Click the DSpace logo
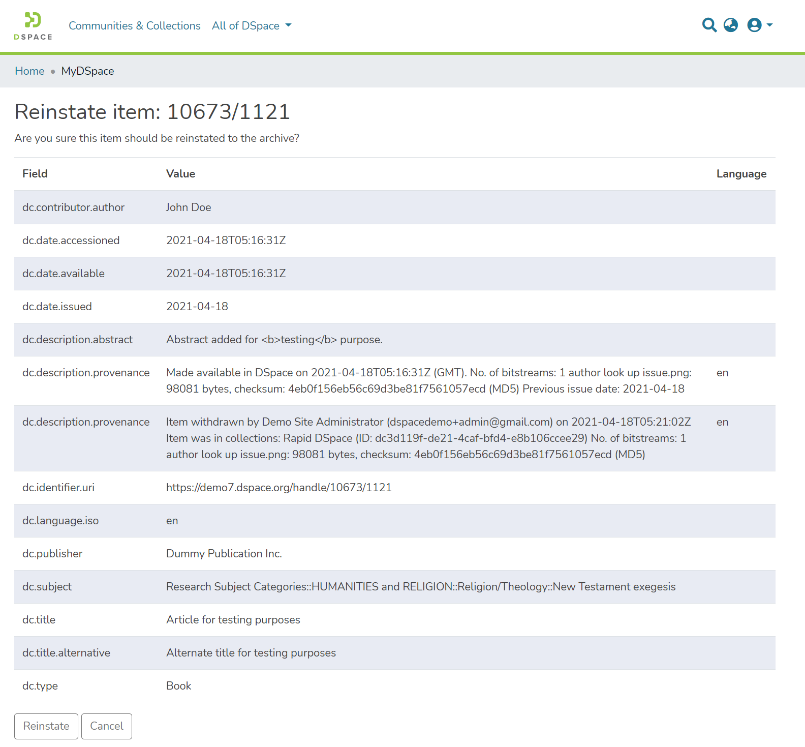 click(33, 25)
